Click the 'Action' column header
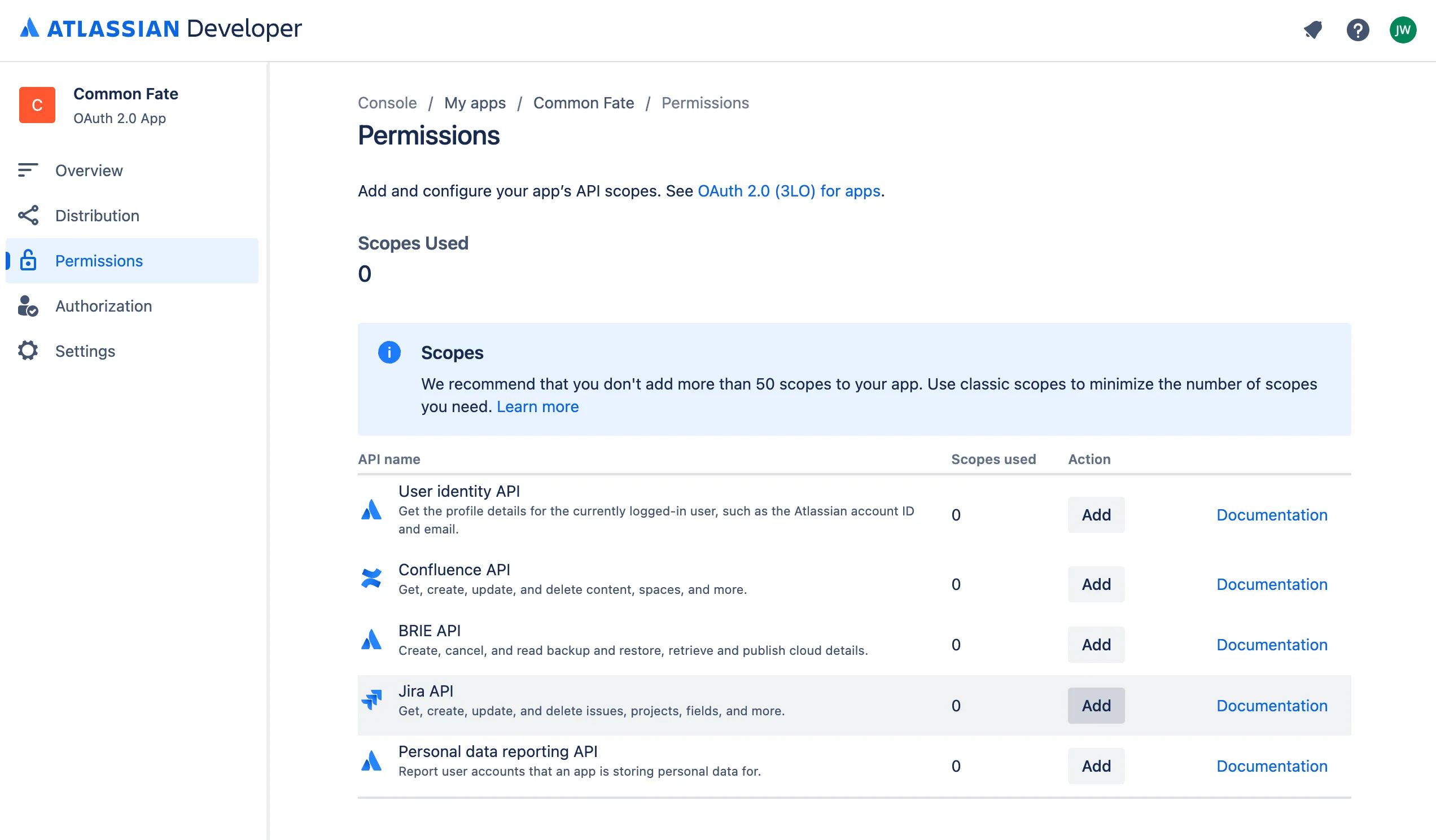Viewport: 1436px width, 840px height. (x=1089, y=460)
